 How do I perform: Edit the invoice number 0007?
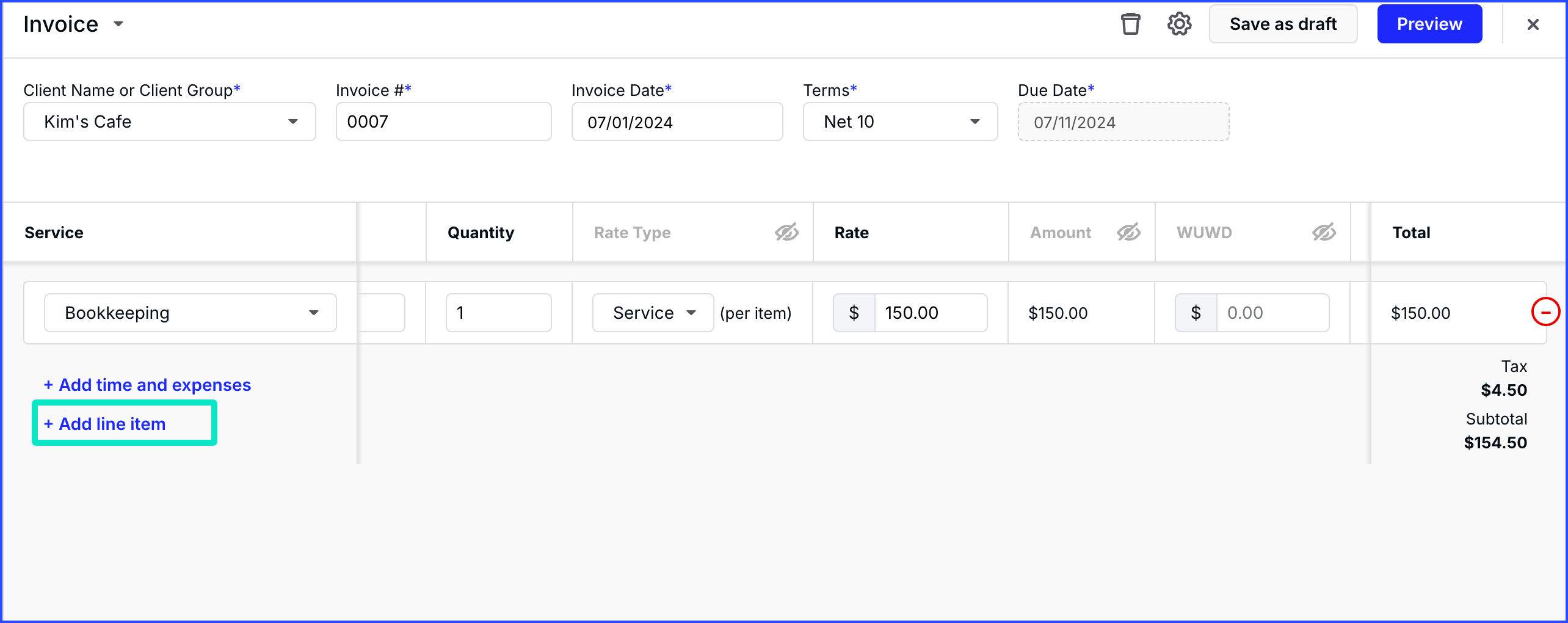tap(443, 122)
